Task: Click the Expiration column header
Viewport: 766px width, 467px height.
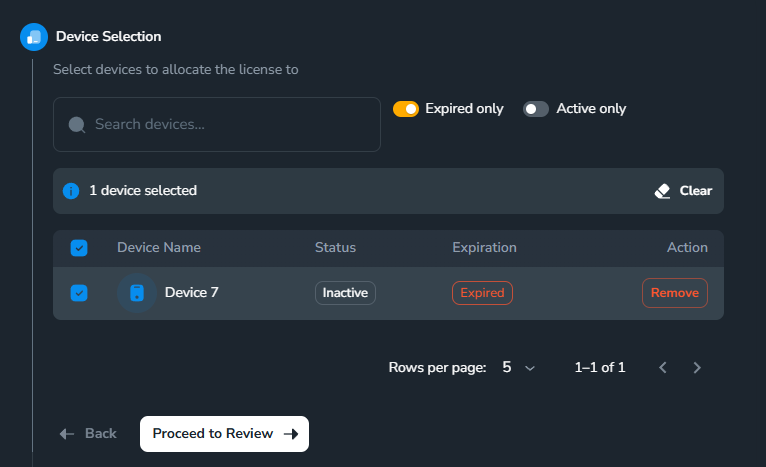Action: [x=485, y=248]
